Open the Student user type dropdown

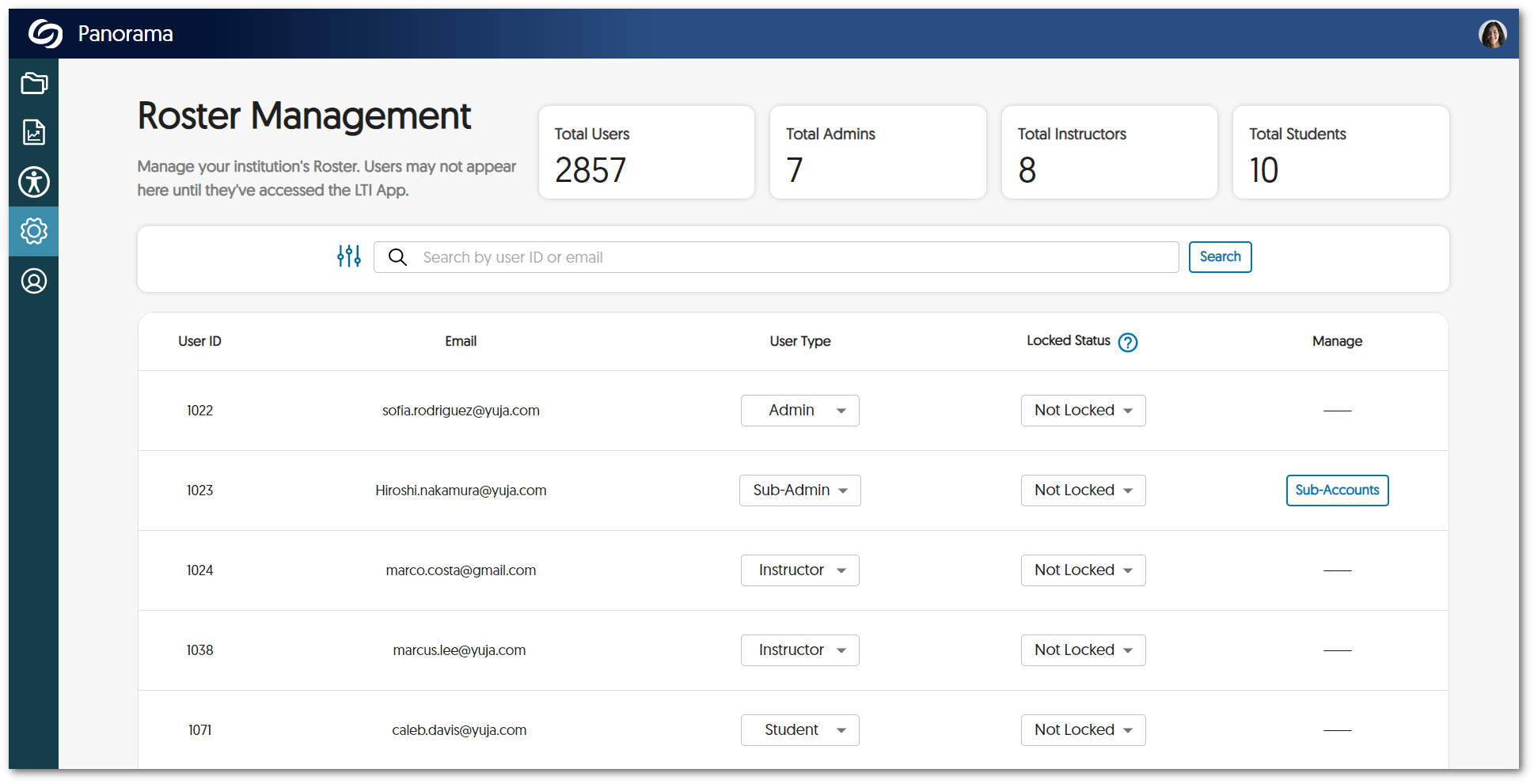[799, 730]
